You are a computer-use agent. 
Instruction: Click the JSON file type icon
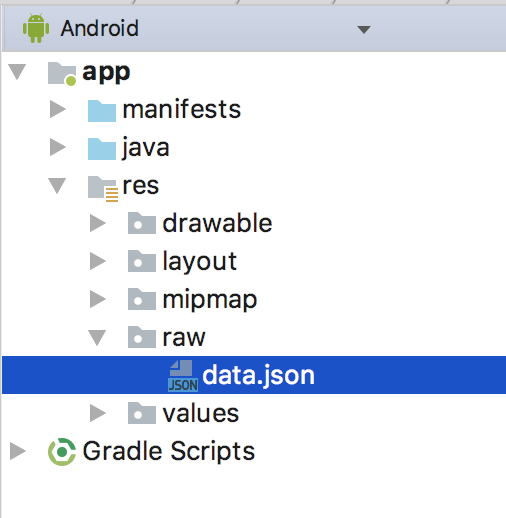(183, 376)
